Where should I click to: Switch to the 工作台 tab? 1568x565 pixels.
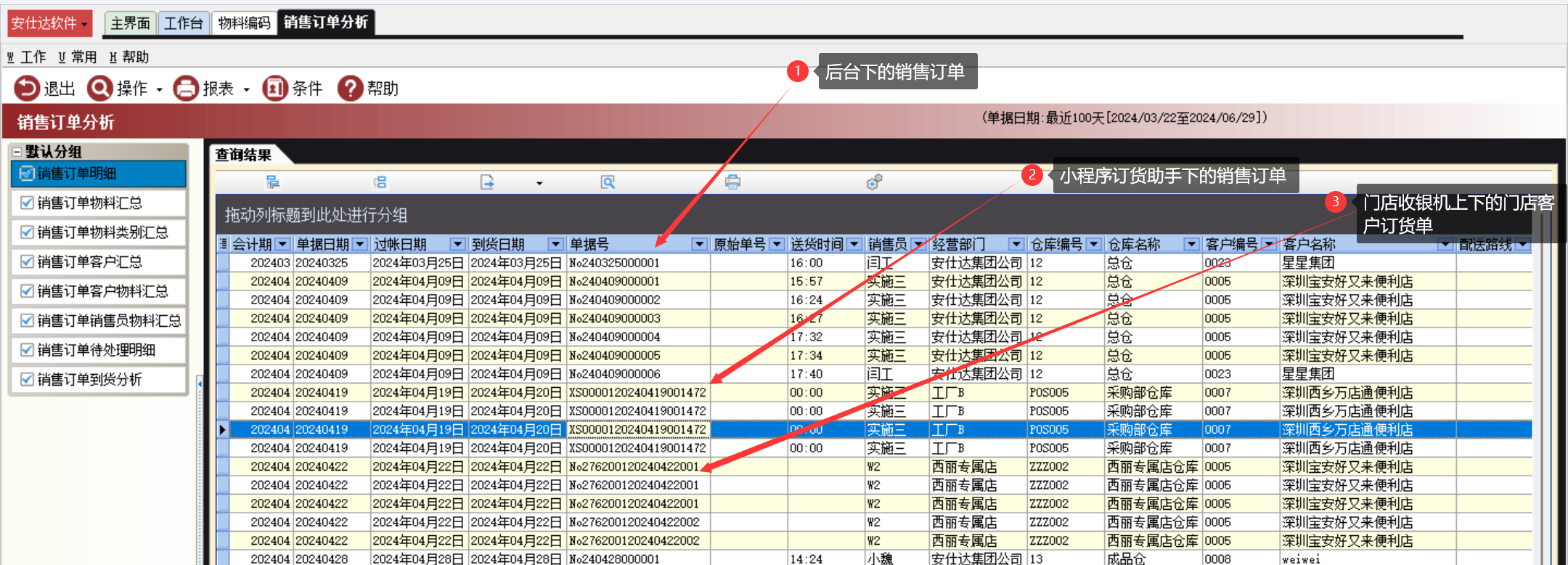[184, 23]
